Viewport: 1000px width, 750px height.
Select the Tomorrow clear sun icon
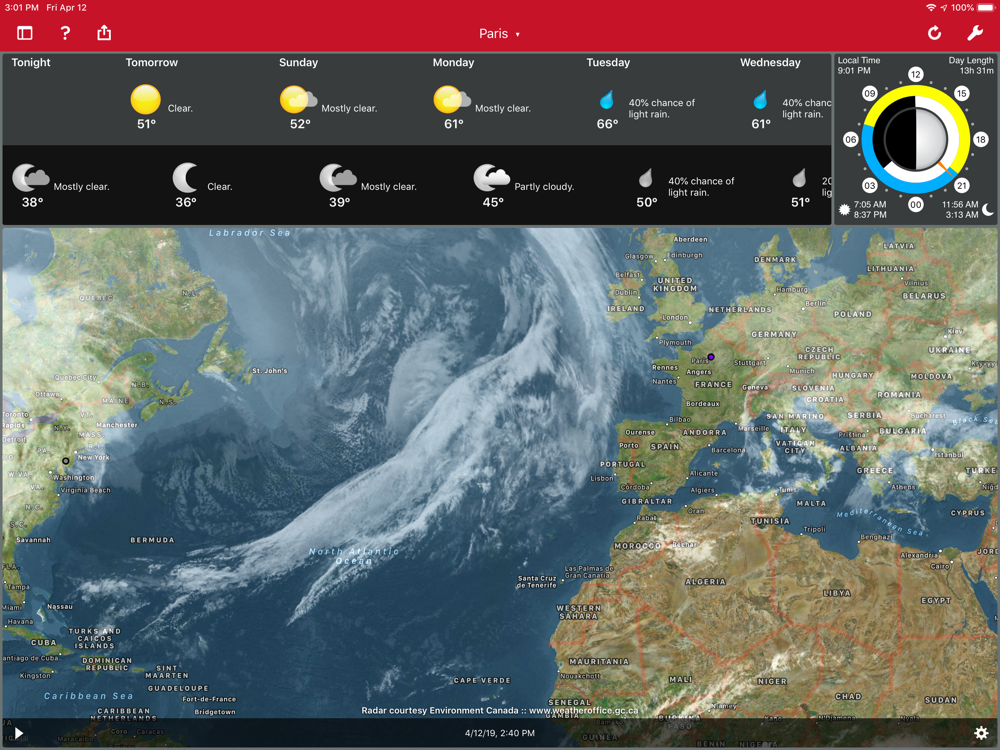tap(145, 100)
